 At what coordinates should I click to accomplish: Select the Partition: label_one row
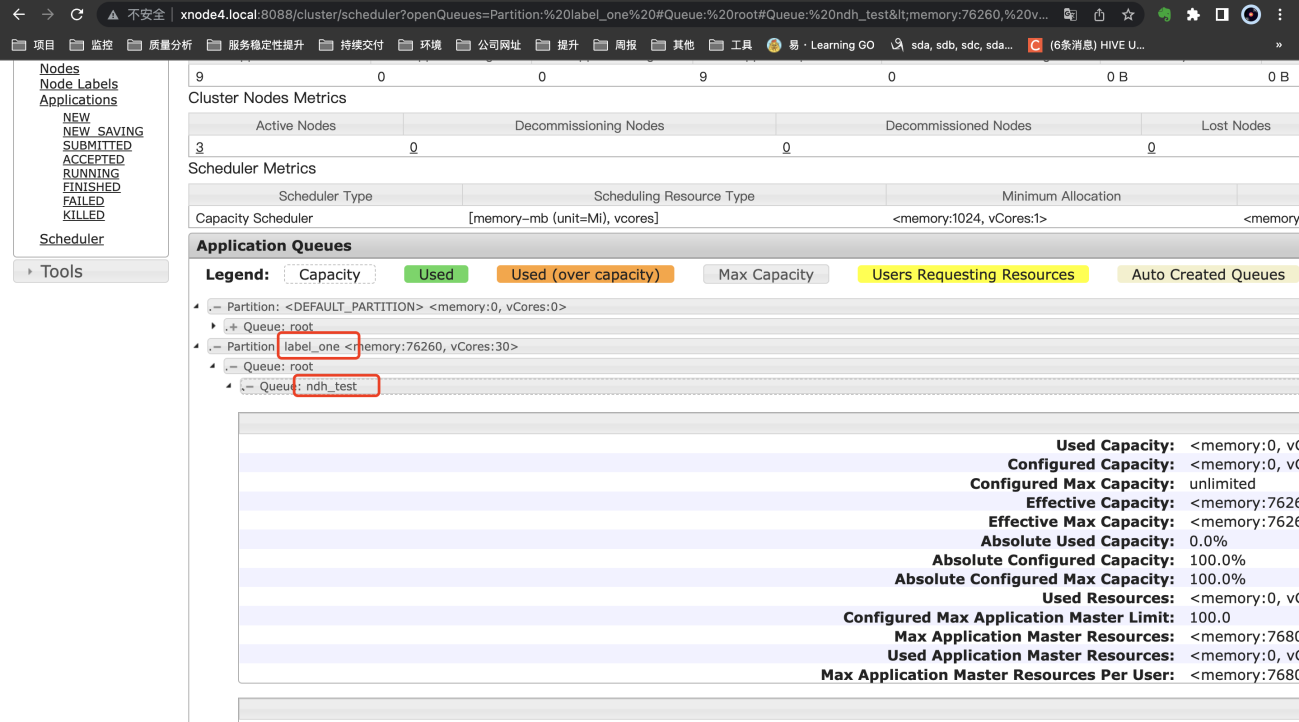point(752,346)
